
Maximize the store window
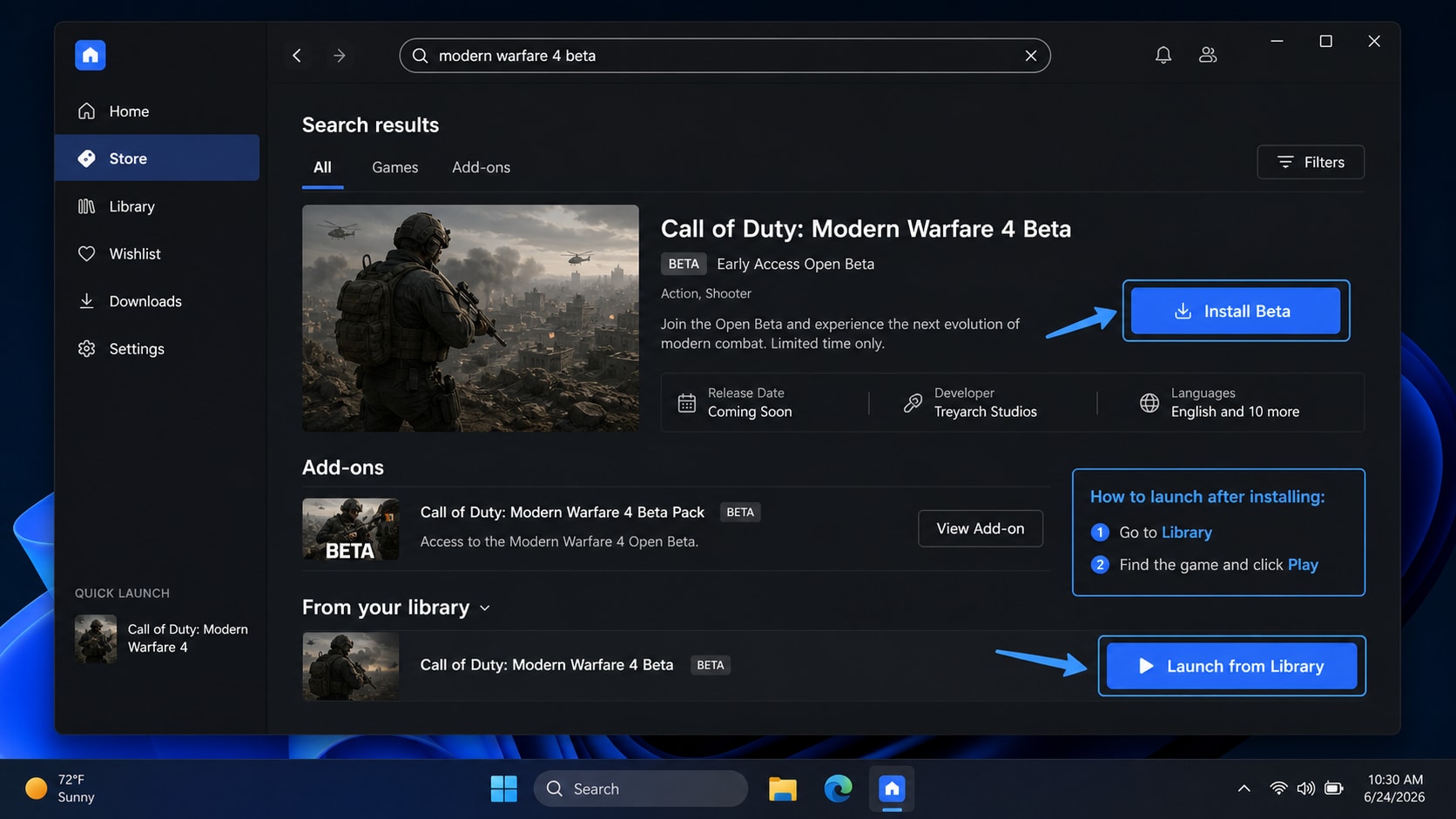point(1325,41)
